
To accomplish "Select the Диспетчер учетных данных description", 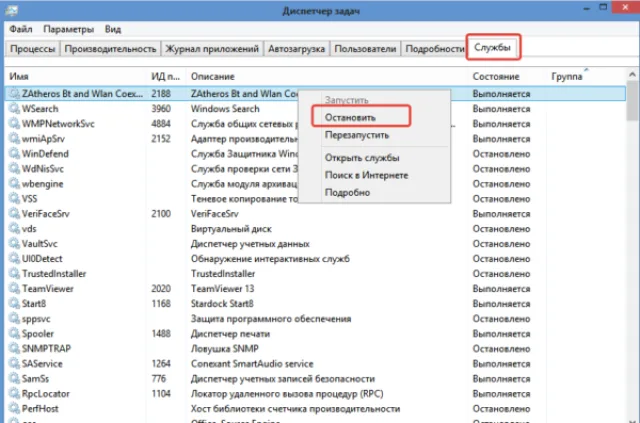I will pyautogui.click(x=250, y=244).
